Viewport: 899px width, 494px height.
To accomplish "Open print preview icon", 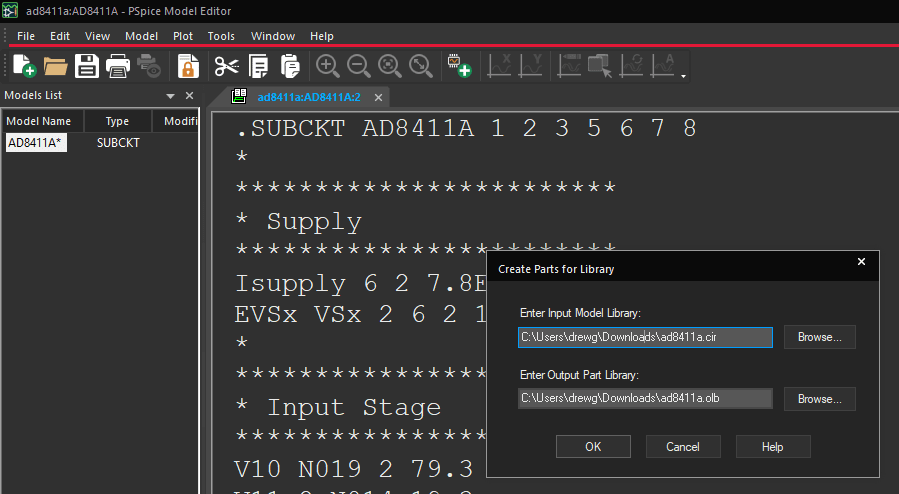I will [148, 66].
